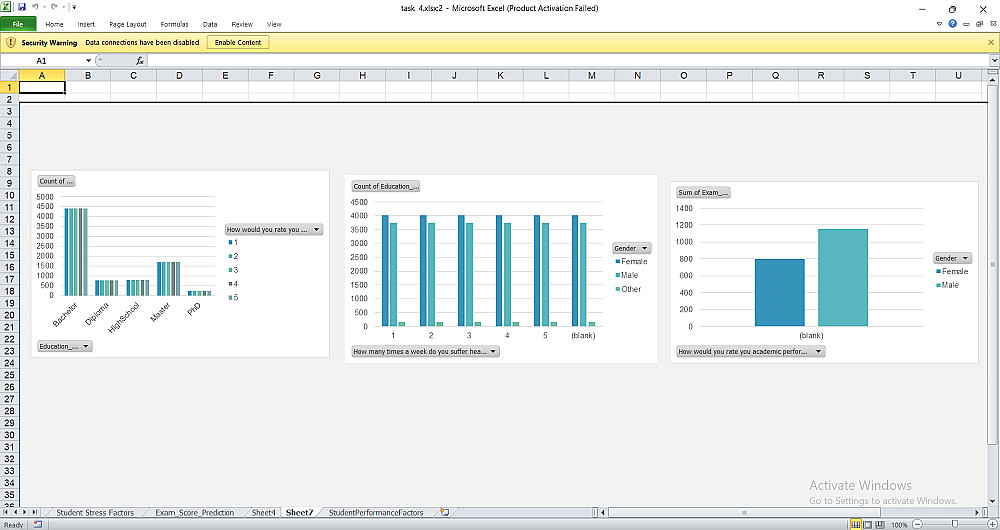Click the Redo arrow icon

point(55,8)
